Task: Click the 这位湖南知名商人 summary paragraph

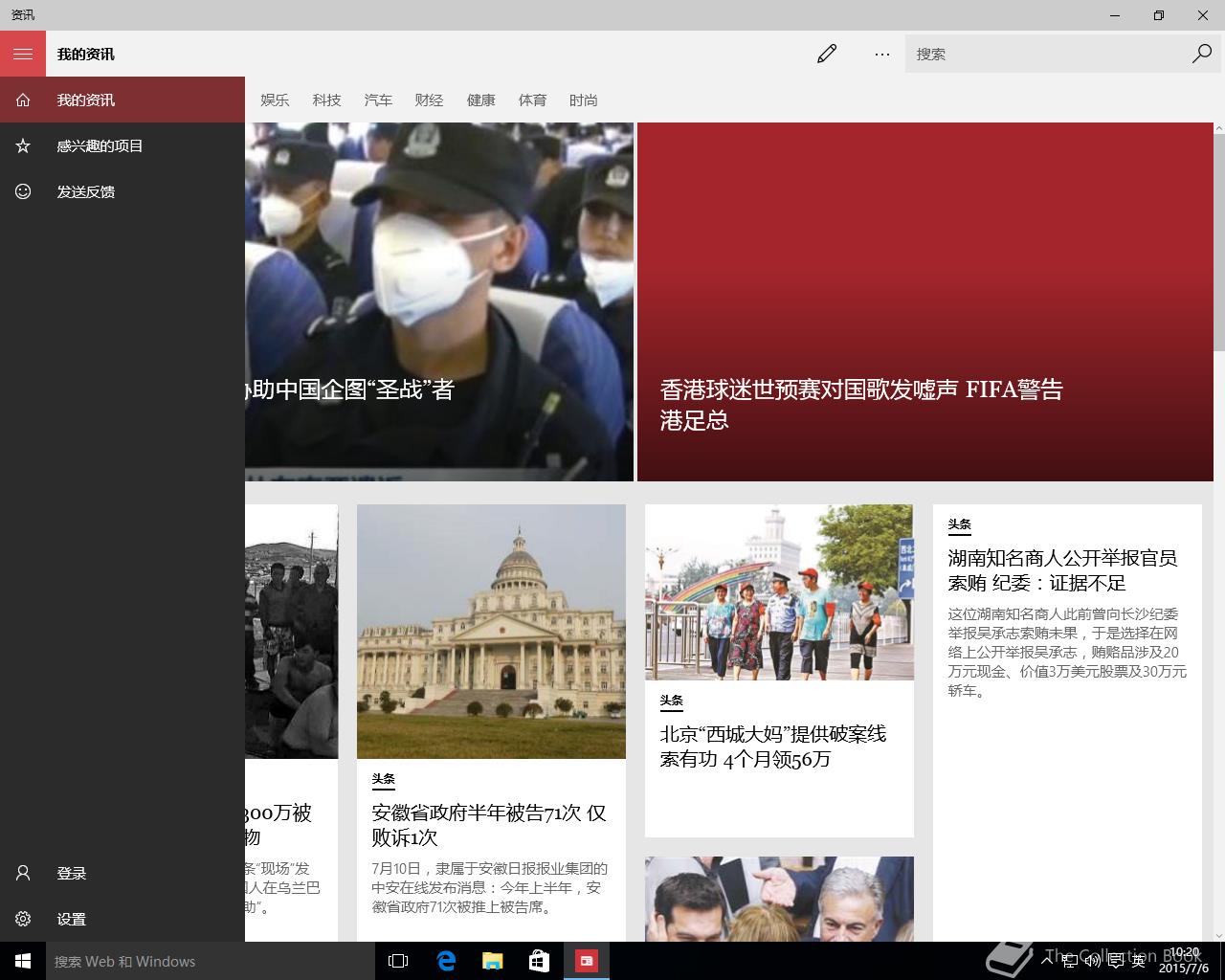Action: point(1067,652)
